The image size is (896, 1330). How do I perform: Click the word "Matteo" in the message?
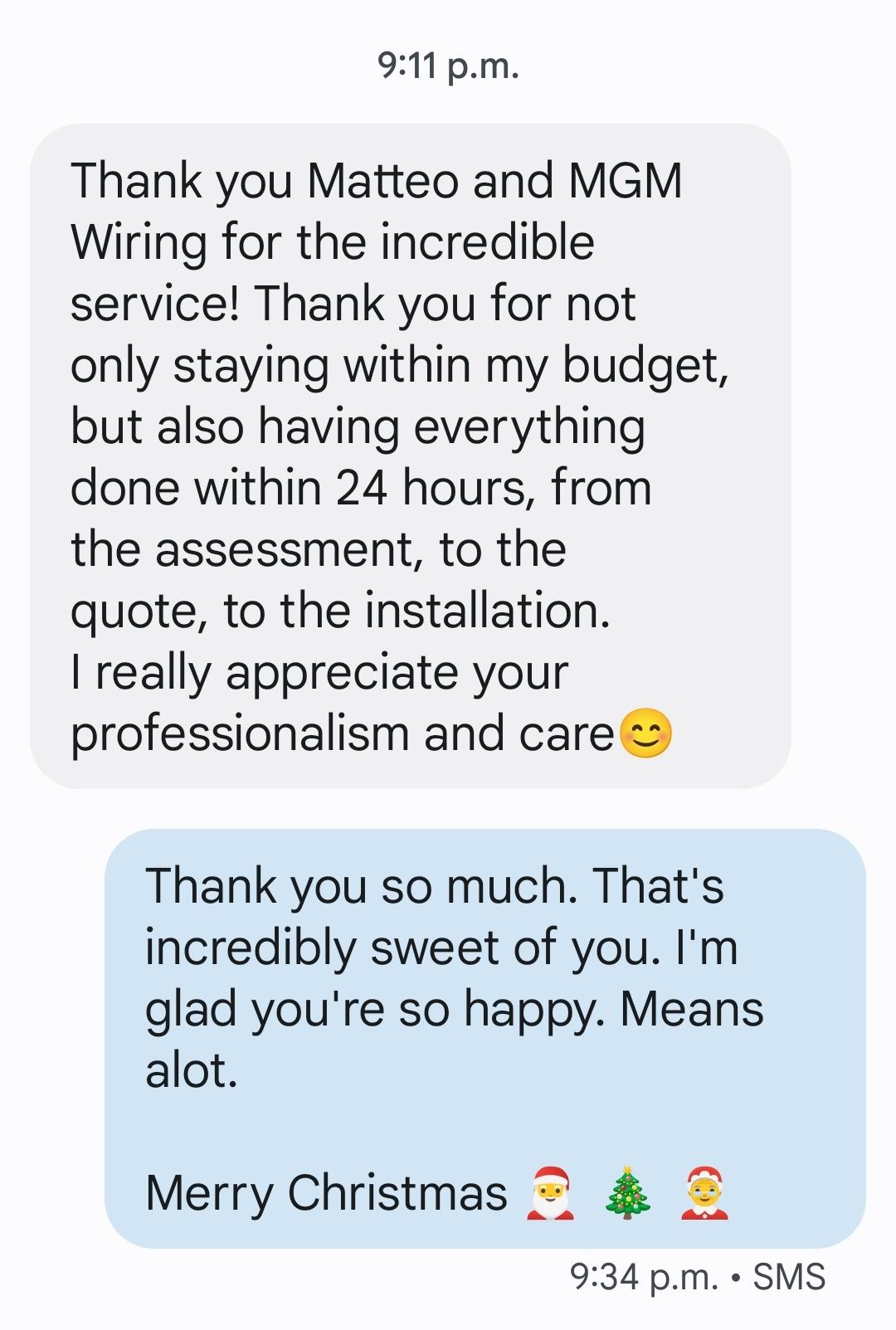[x=382, y=180]
